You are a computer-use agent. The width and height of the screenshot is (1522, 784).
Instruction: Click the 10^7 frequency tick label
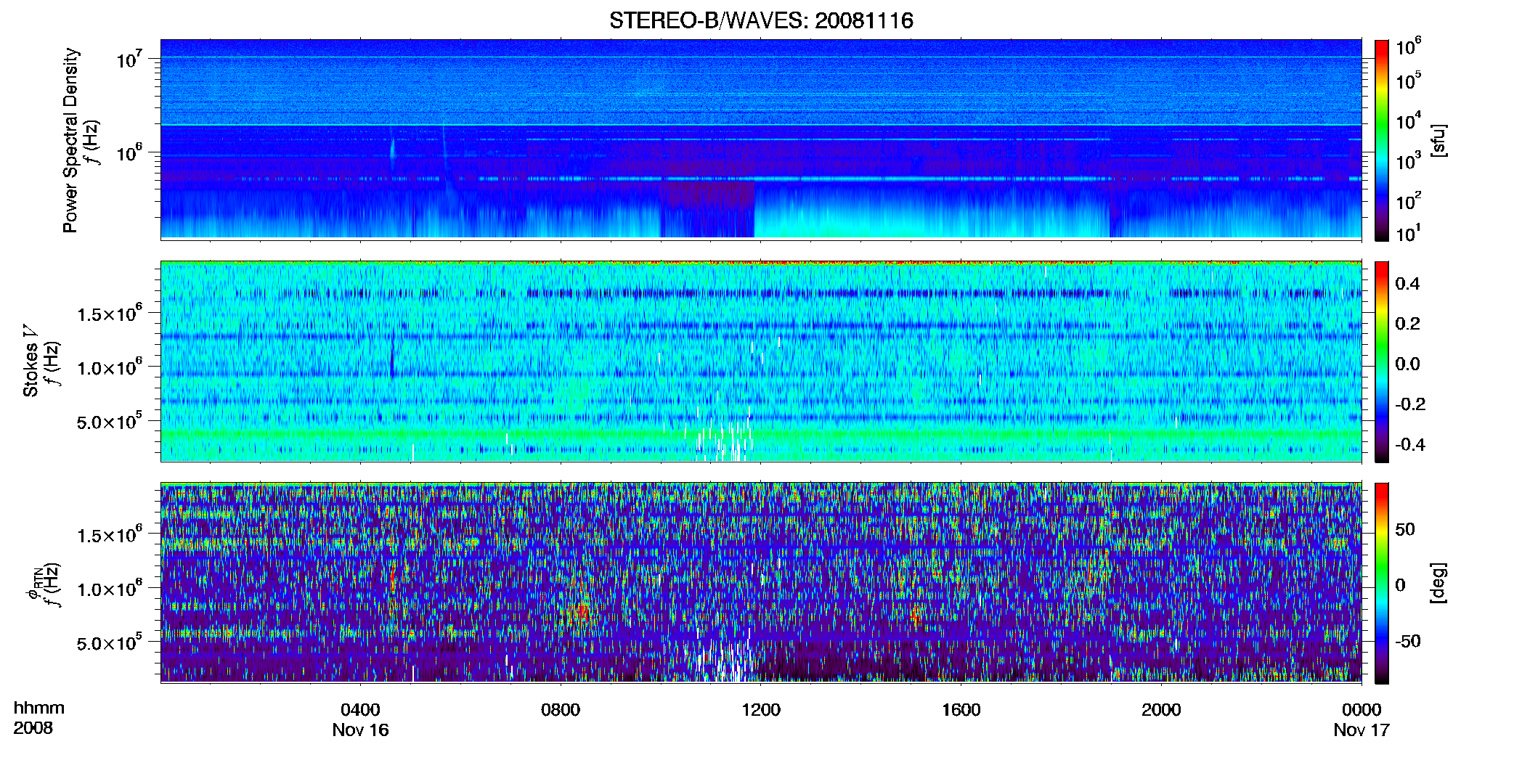click(129, 60)
